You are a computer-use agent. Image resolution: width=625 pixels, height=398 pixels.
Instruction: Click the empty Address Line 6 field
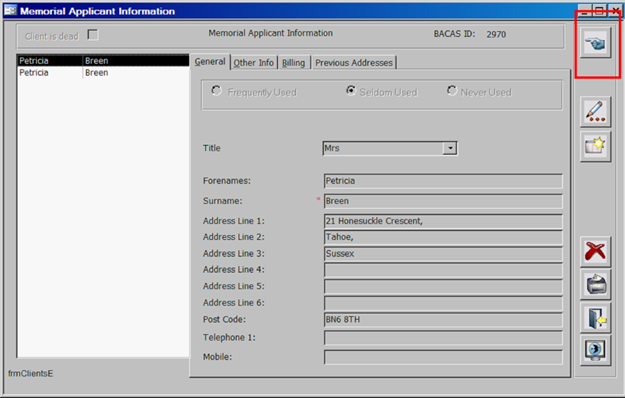tap(443, 303)
